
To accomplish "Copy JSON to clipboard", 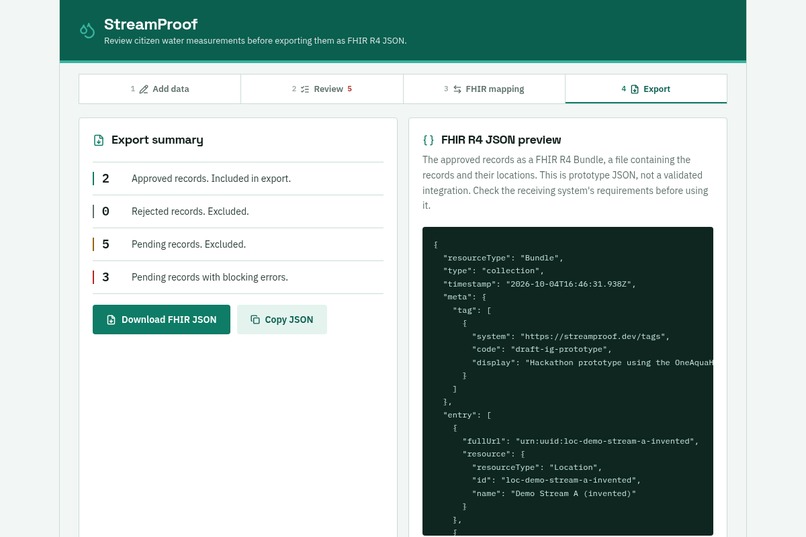I will (282, 320).
